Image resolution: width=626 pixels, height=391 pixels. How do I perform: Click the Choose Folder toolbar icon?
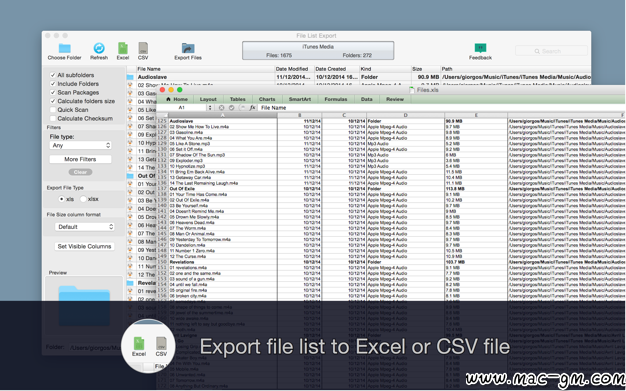(x=64, y=48)
